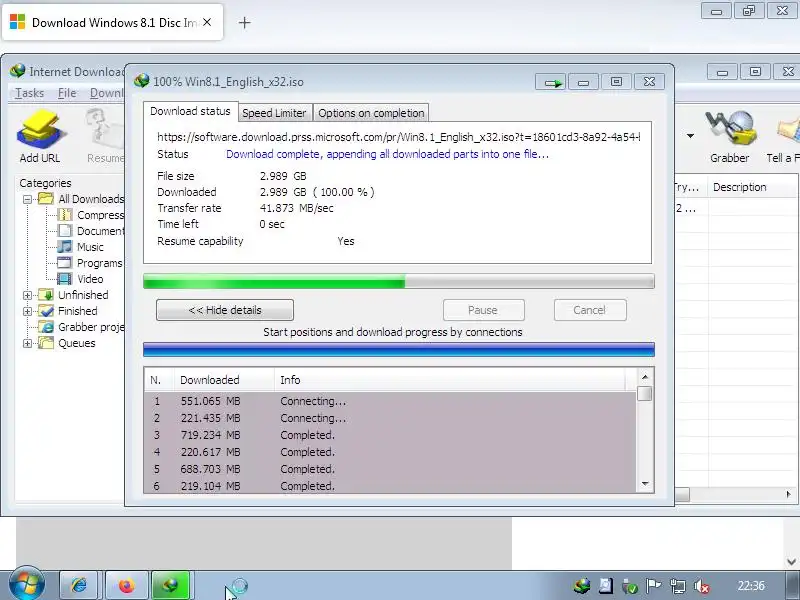800x600 pixels.
Task: Switch to the Download status tab
Action: pyautogui.click(x=190, y=111)
